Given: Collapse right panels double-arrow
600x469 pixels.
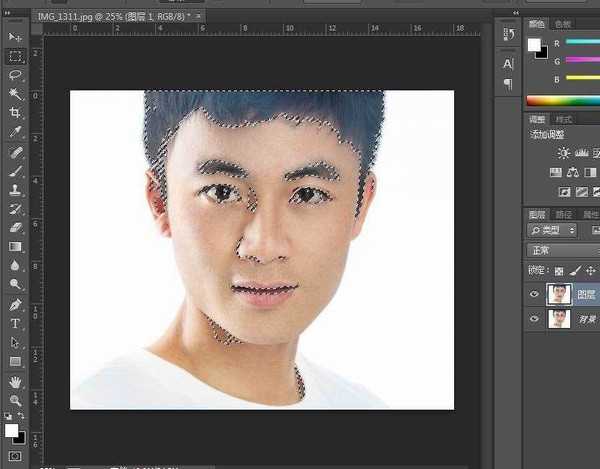Looking at the screenshot, I should [x=516, y=13].
